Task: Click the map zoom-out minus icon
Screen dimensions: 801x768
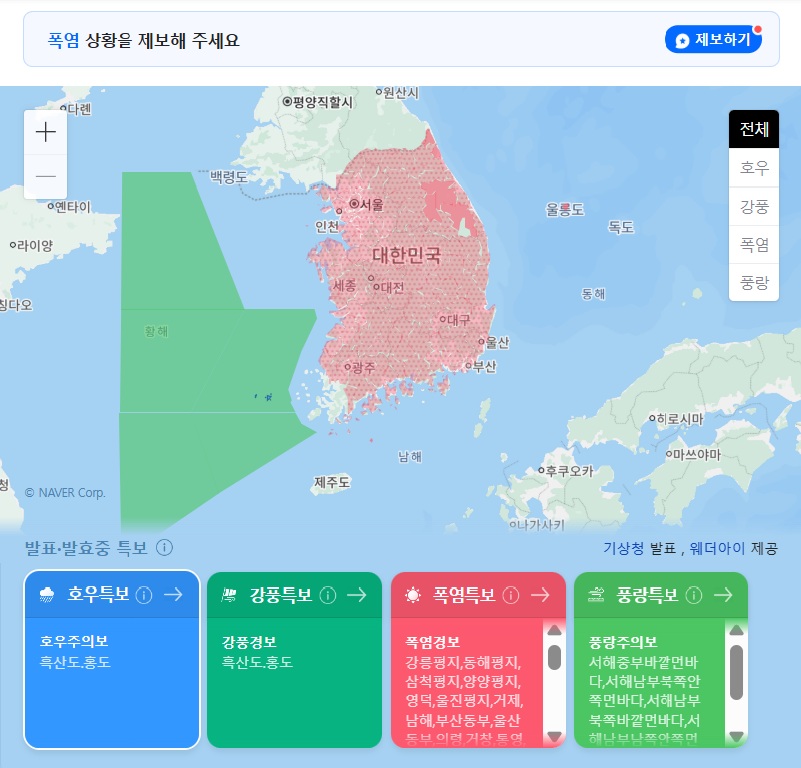Action: point(44,176)
